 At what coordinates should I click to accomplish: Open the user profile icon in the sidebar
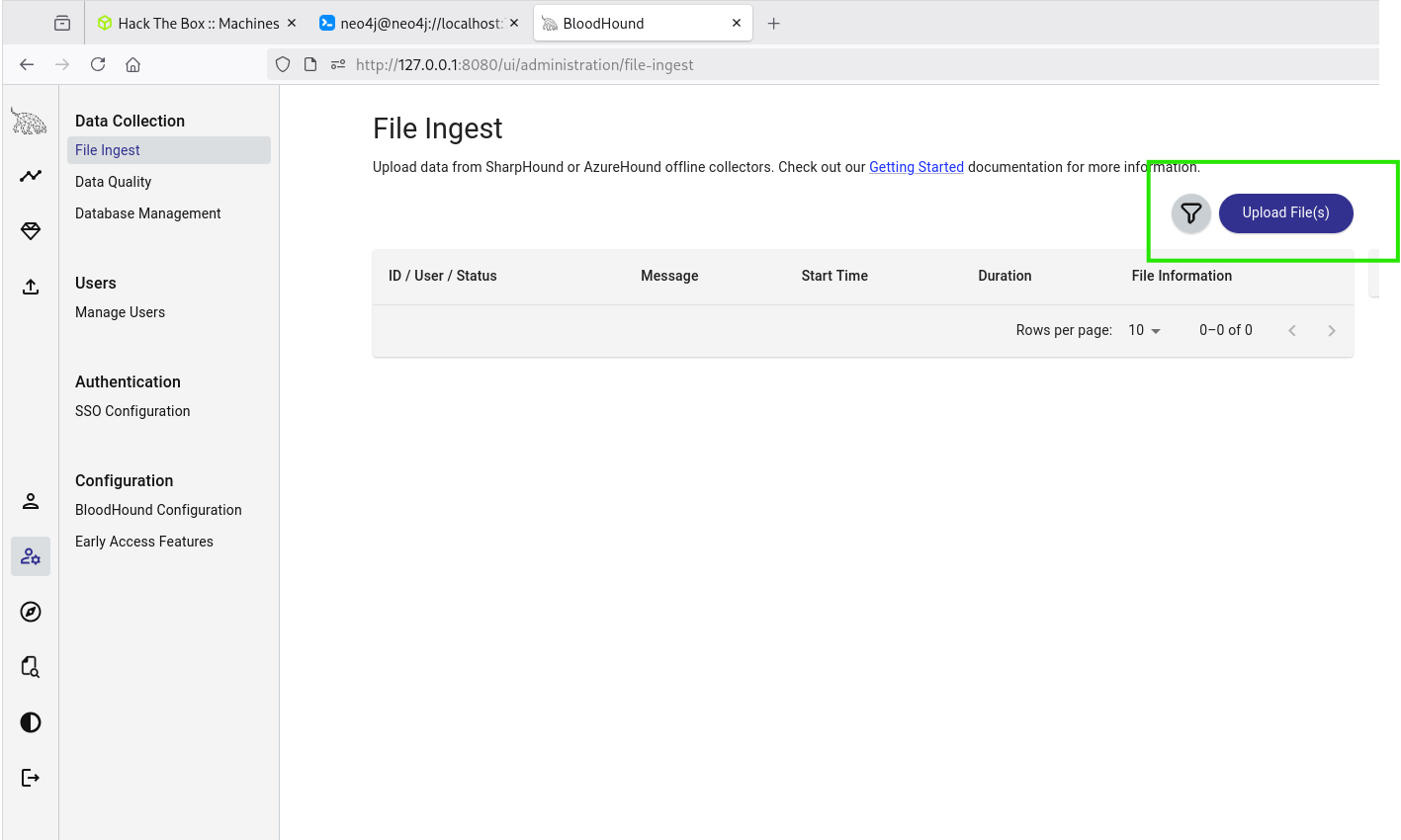[x=31, y=501]
